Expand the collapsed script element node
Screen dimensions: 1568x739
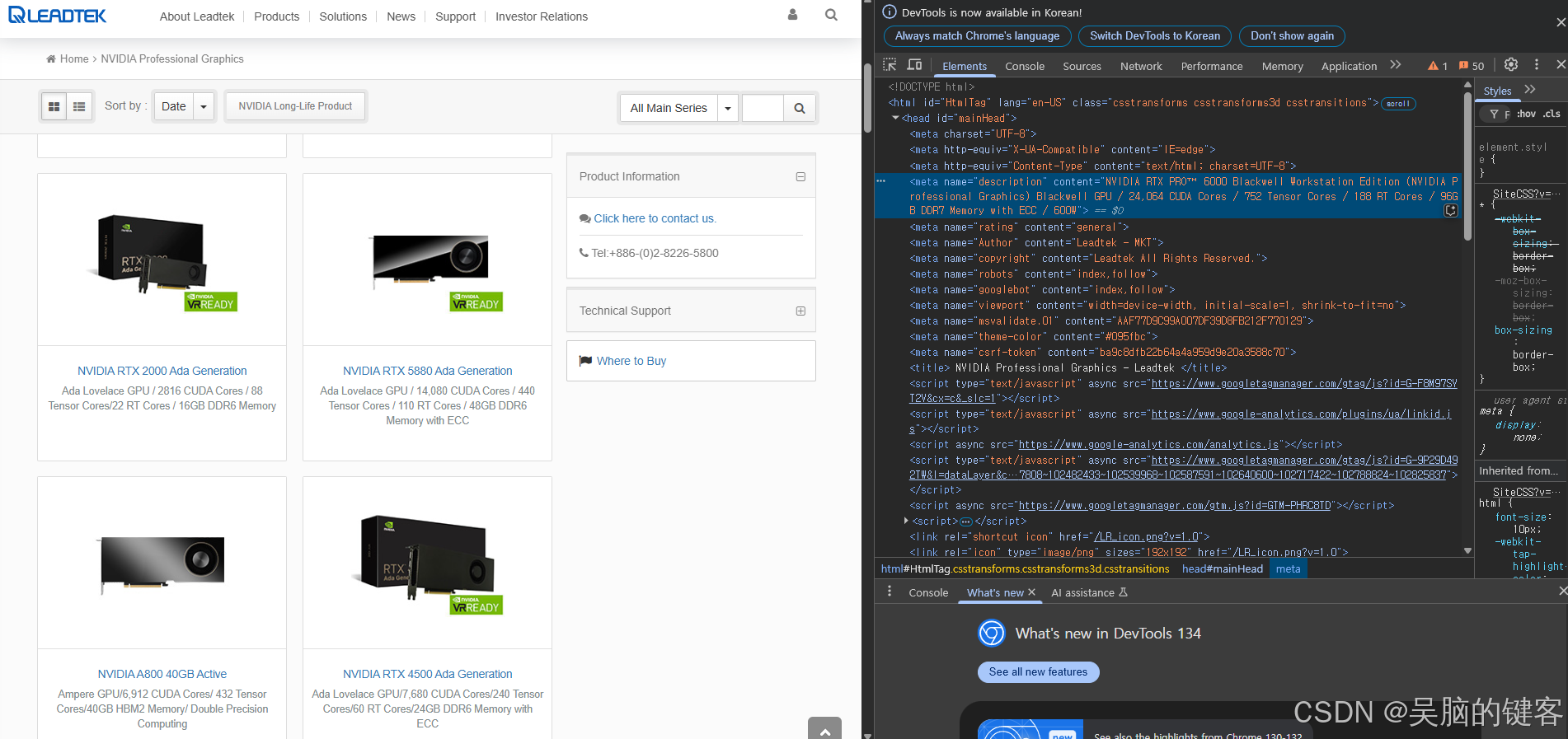(x=906, y=521)
